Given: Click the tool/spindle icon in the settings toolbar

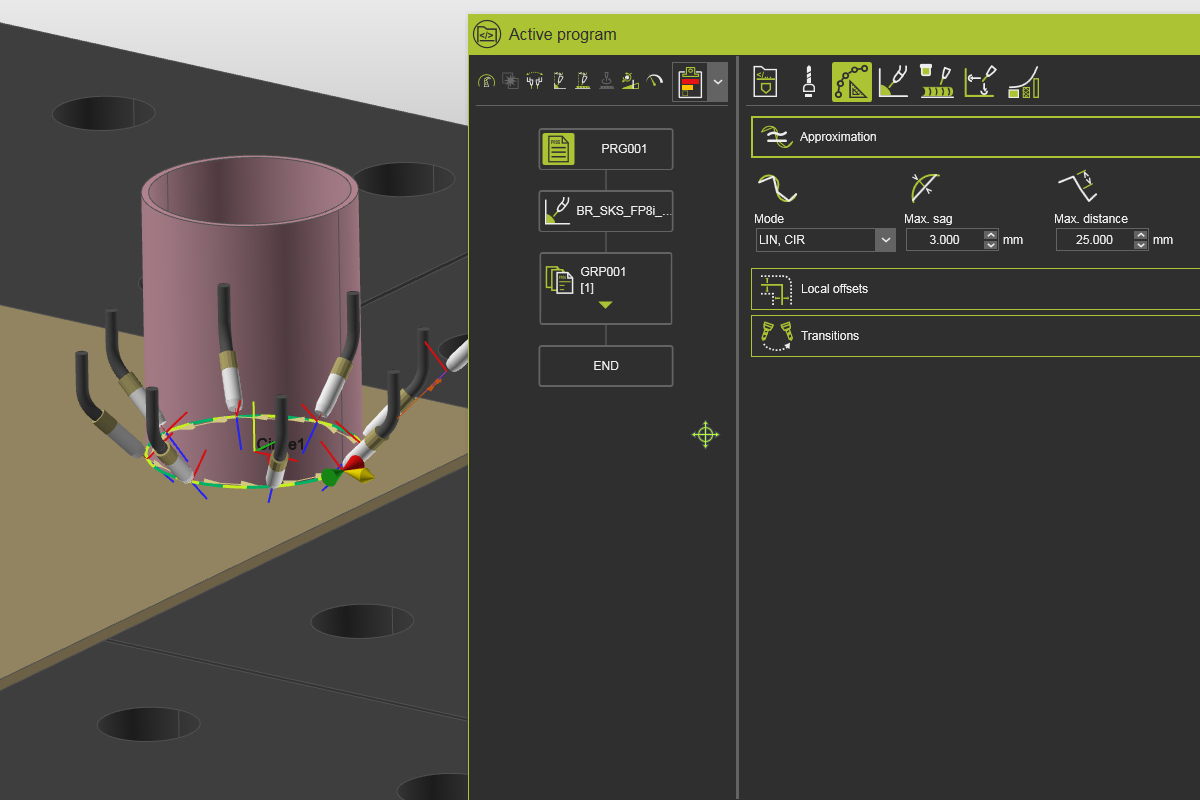Looking at the screenshot, I should click(808, 82).
